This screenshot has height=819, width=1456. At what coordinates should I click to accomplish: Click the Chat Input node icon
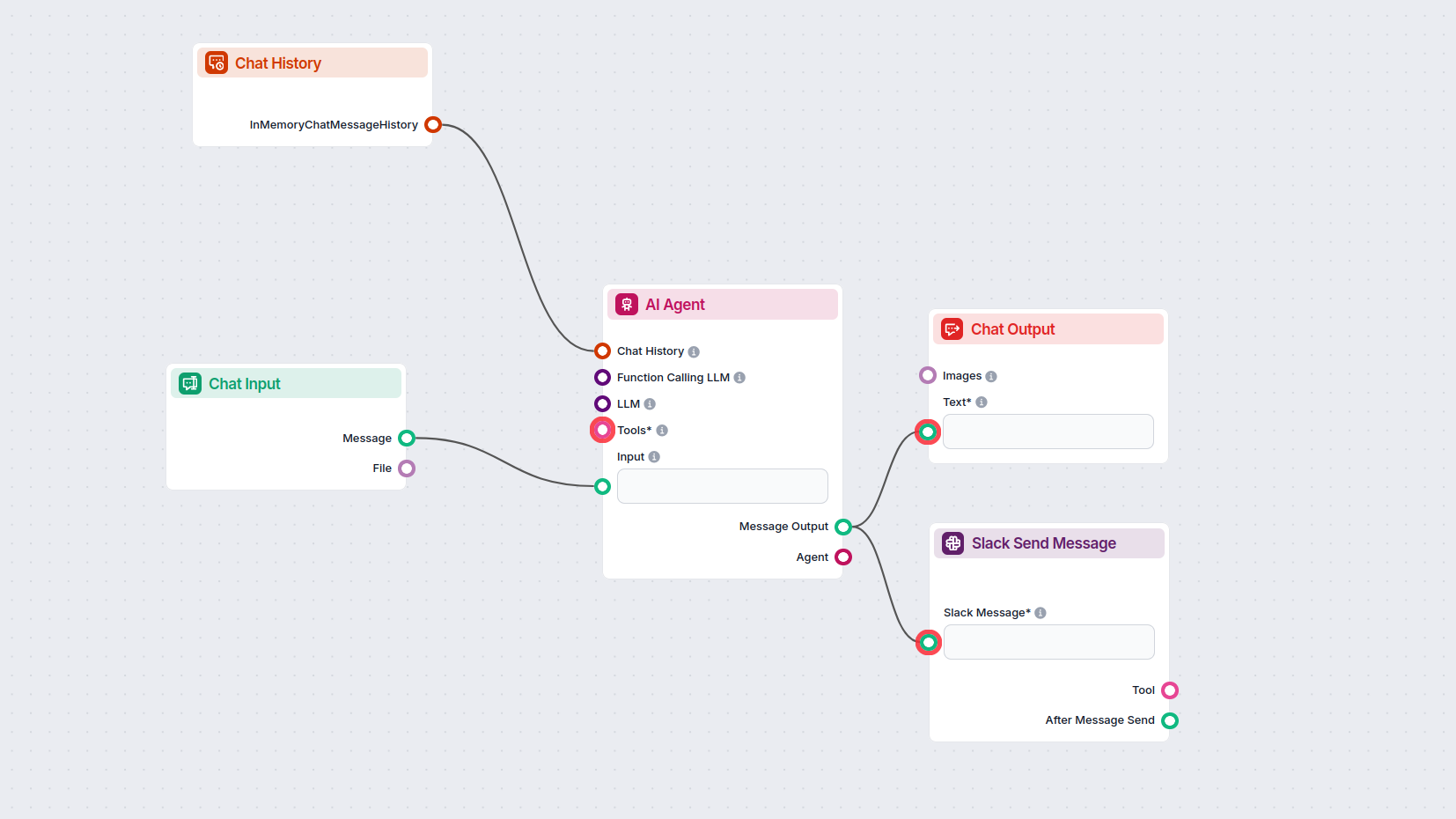189,383
